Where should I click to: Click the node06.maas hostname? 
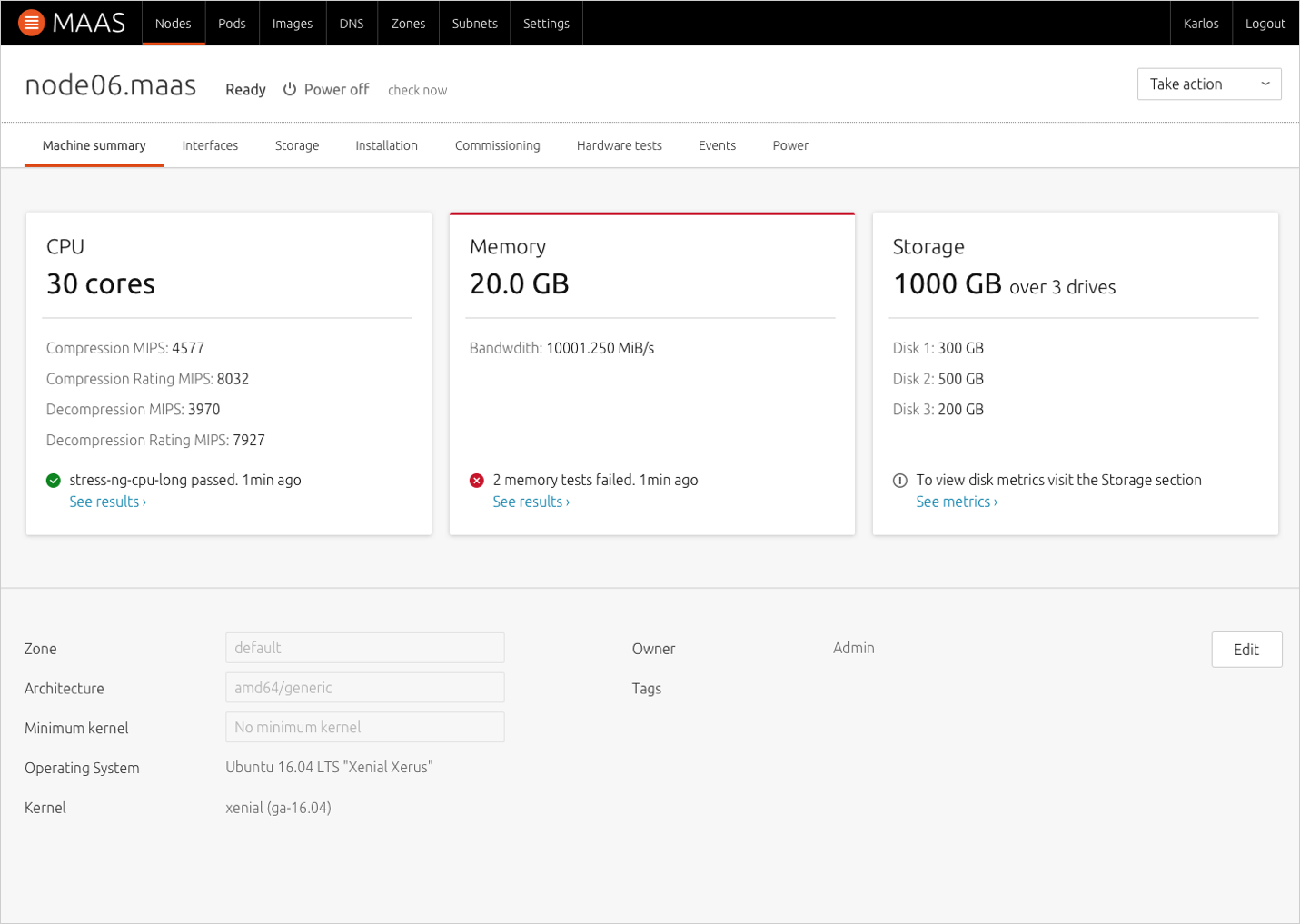[111, 84]
